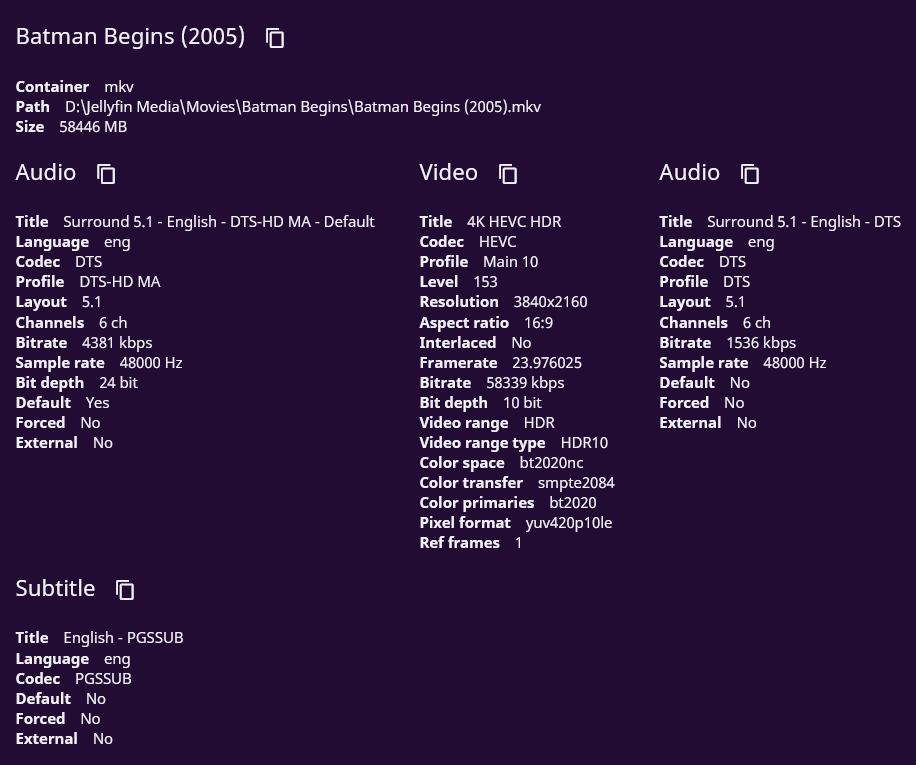
Task: Copy the Subtitle stream info
Action: point(125,590)
